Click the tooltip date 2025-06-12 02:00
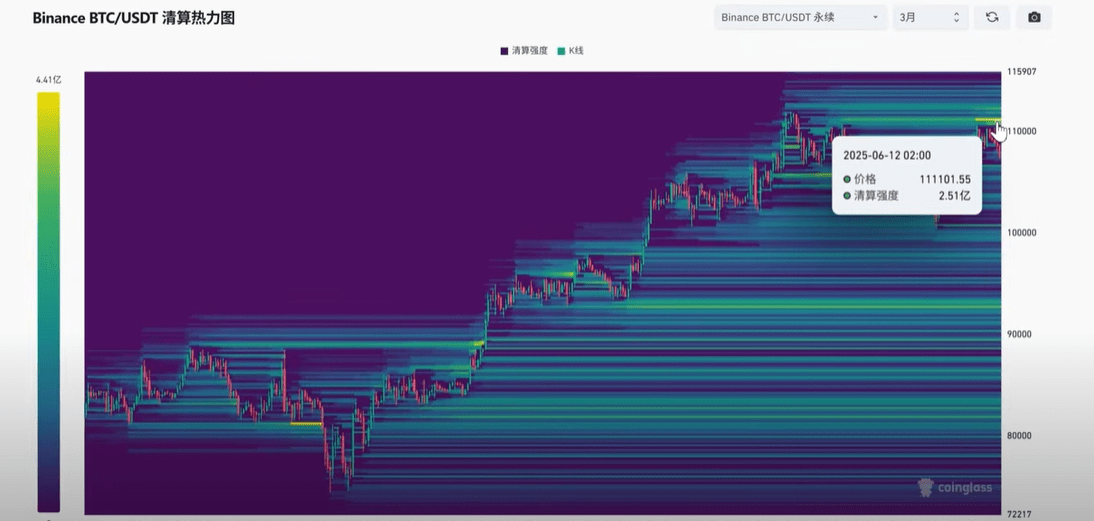 (x=887, y=156)
